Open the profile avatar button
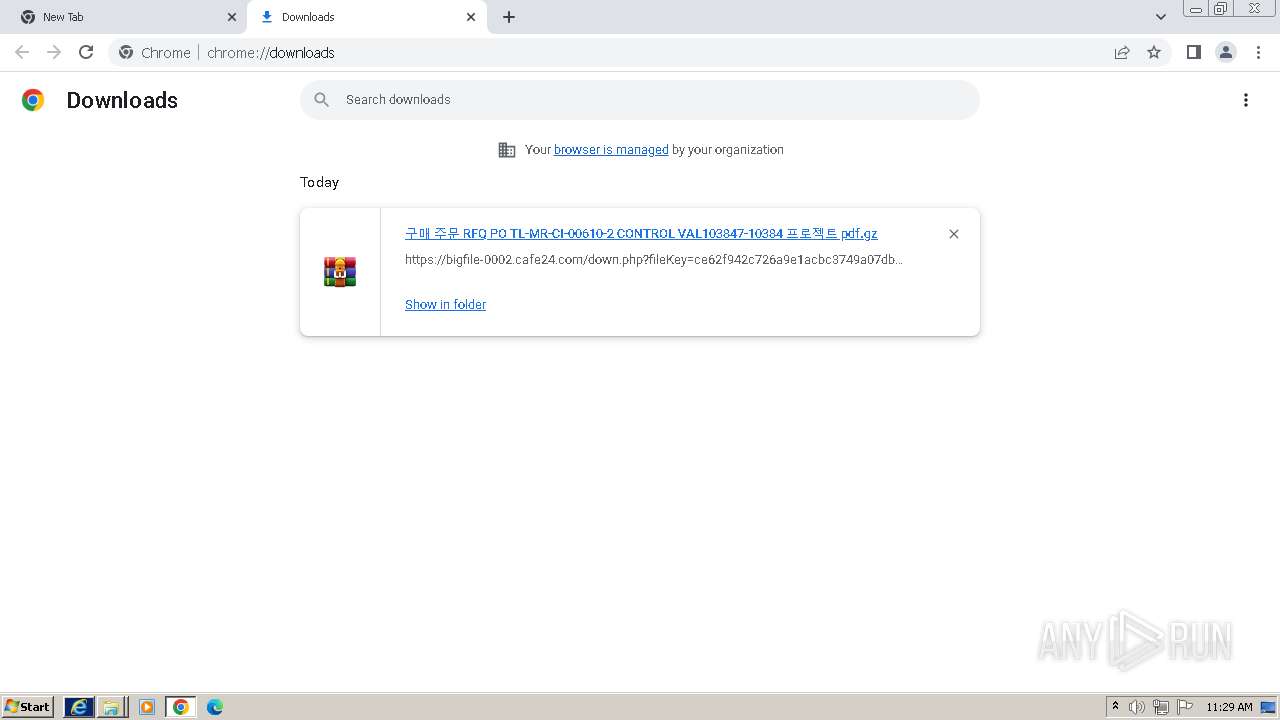 pyautogui.click(x=1226, y=52)
